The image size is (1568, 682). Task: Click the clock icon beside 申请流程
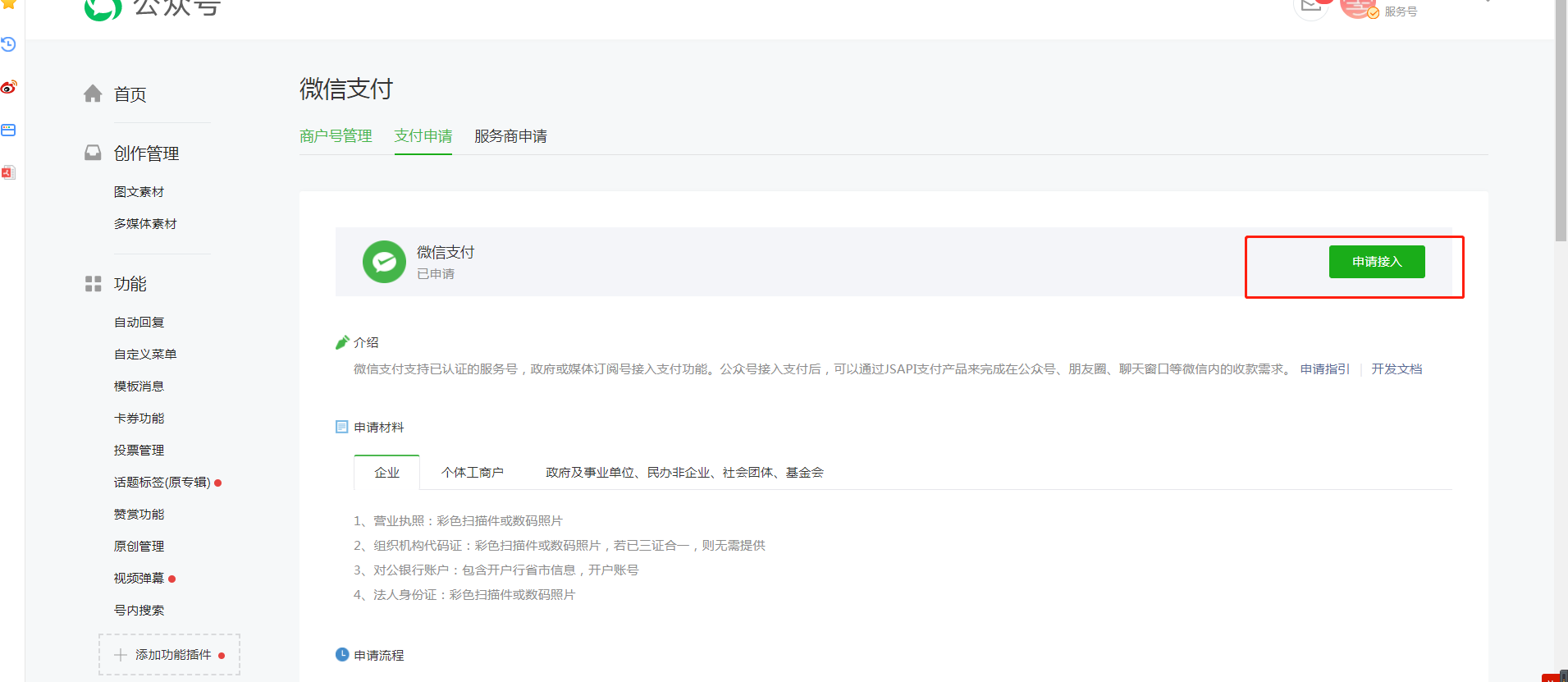click(342, 654)
